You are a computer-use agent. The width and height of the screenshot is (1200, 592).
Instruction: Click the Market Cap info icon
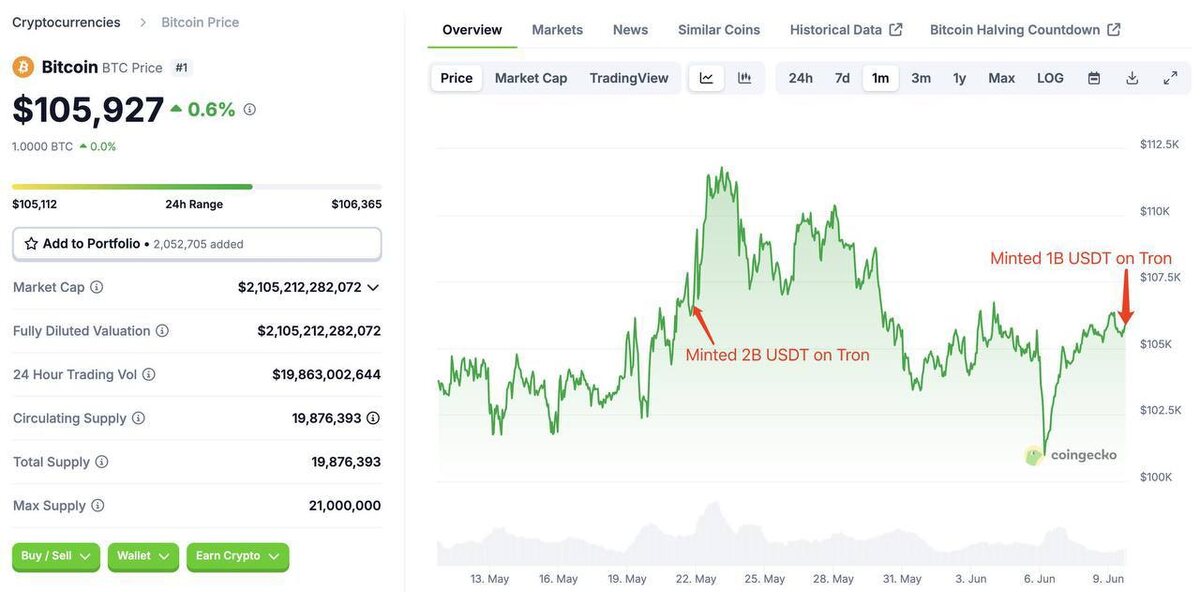97,287
